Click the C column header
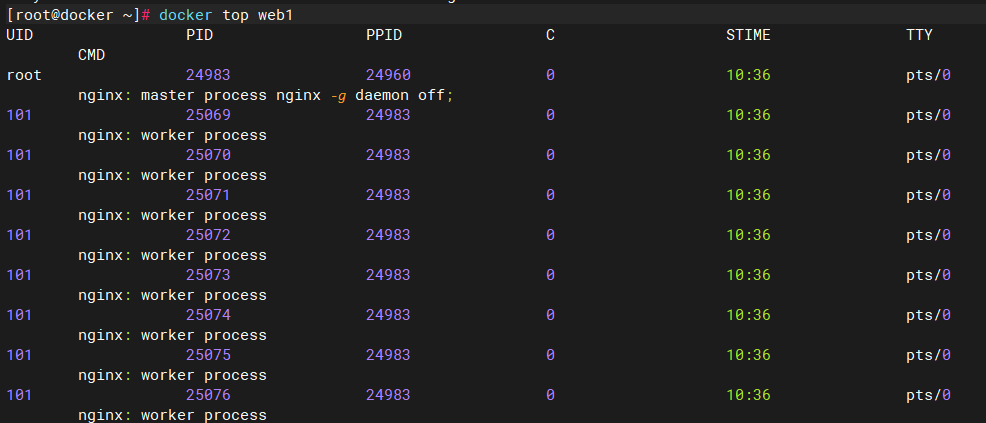The image size is (986, 423). (550, 35)
